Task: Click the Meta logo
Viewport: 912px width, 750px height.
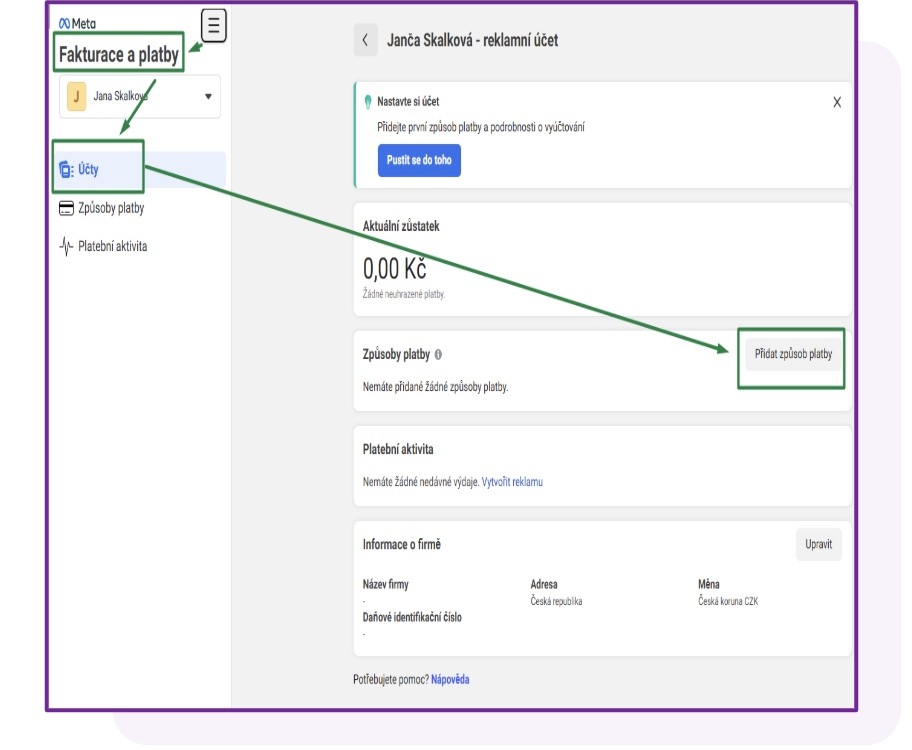Action: 77,24
